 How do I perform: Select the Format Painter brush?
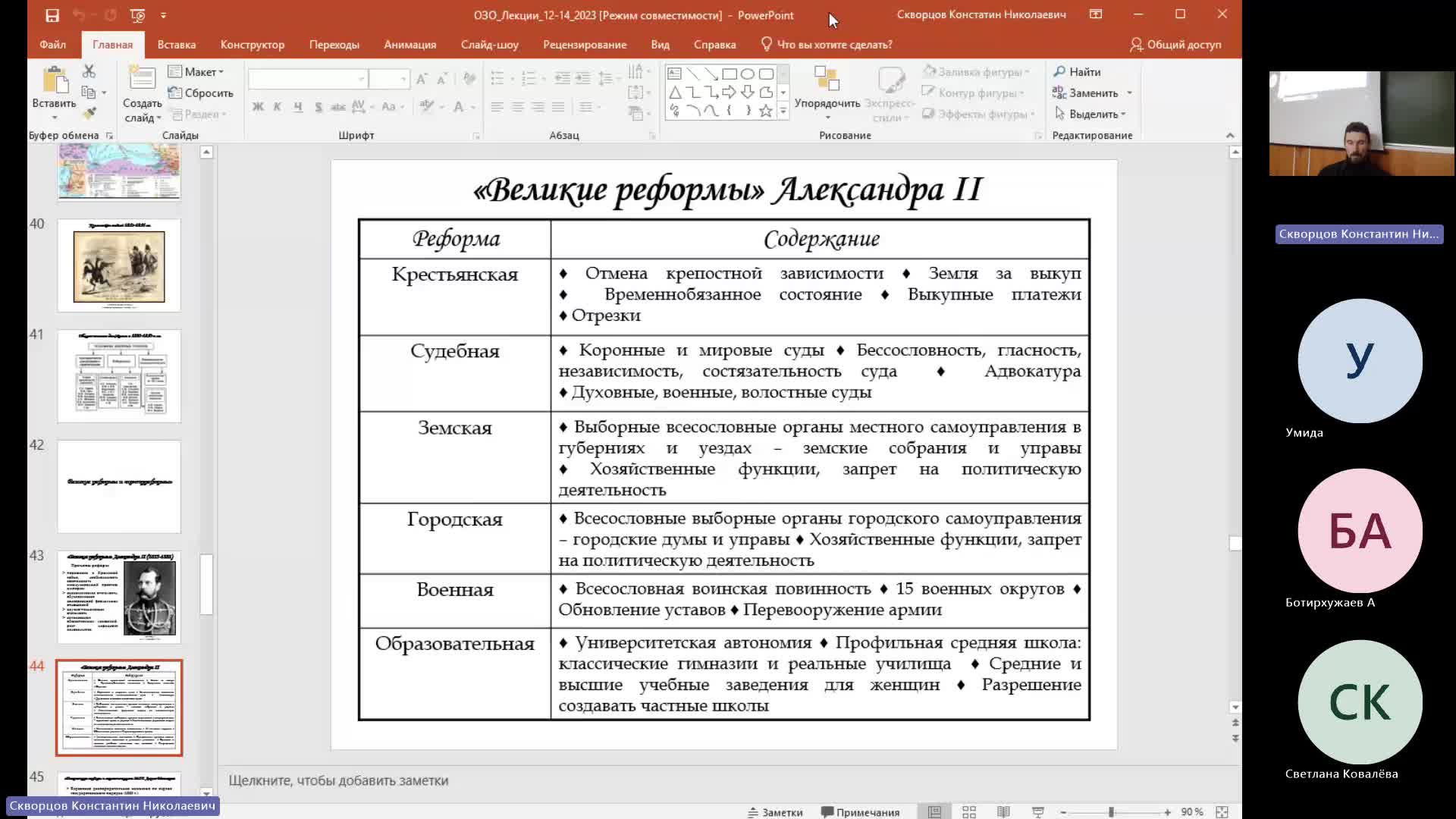(89, 113)
